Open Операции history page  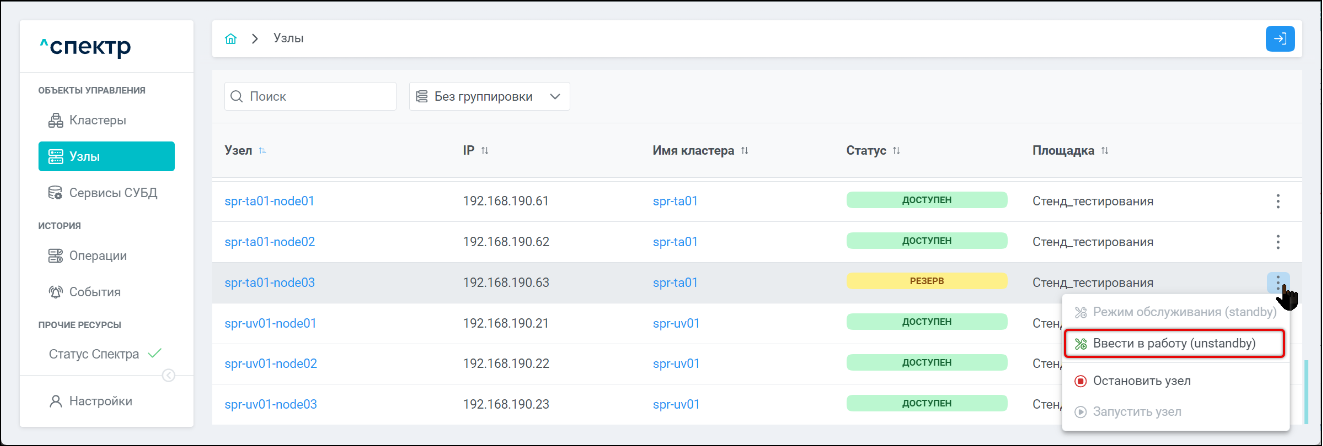click(x=97, y=256)
